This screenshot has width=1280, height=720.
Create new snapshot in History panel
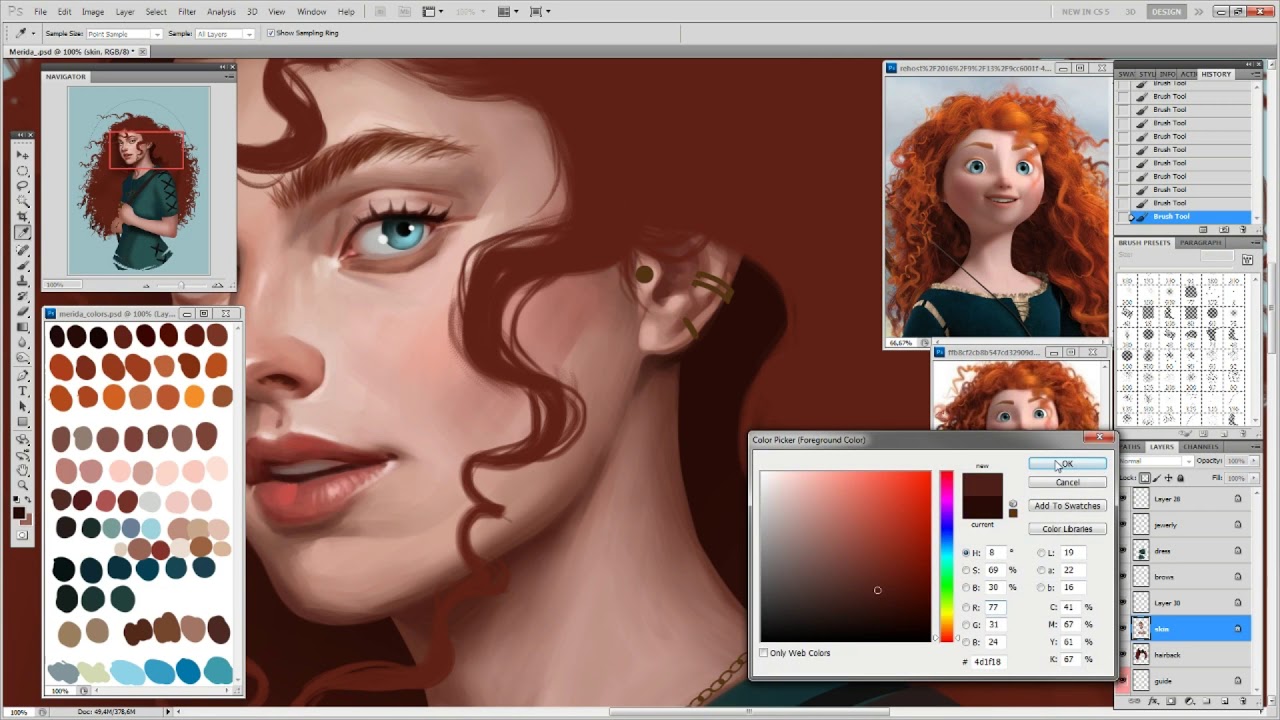click(x=1223, y=229)
